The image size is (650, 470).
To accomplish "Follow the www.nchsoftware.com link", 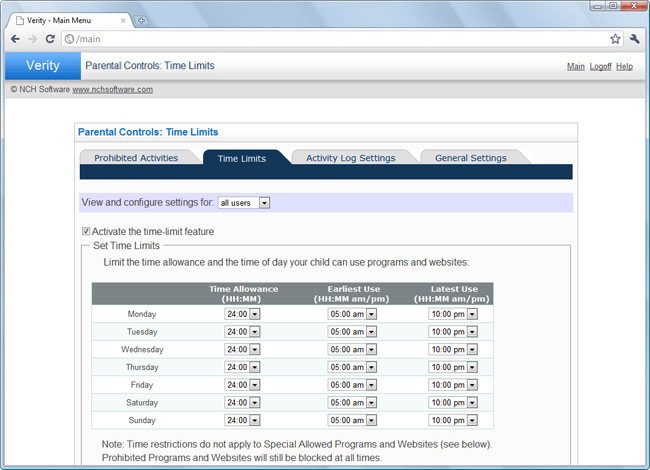I will (112, 90).
